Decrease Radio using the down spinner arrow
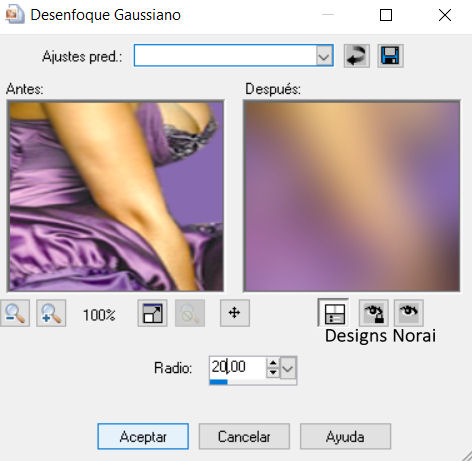 (273, 372)
